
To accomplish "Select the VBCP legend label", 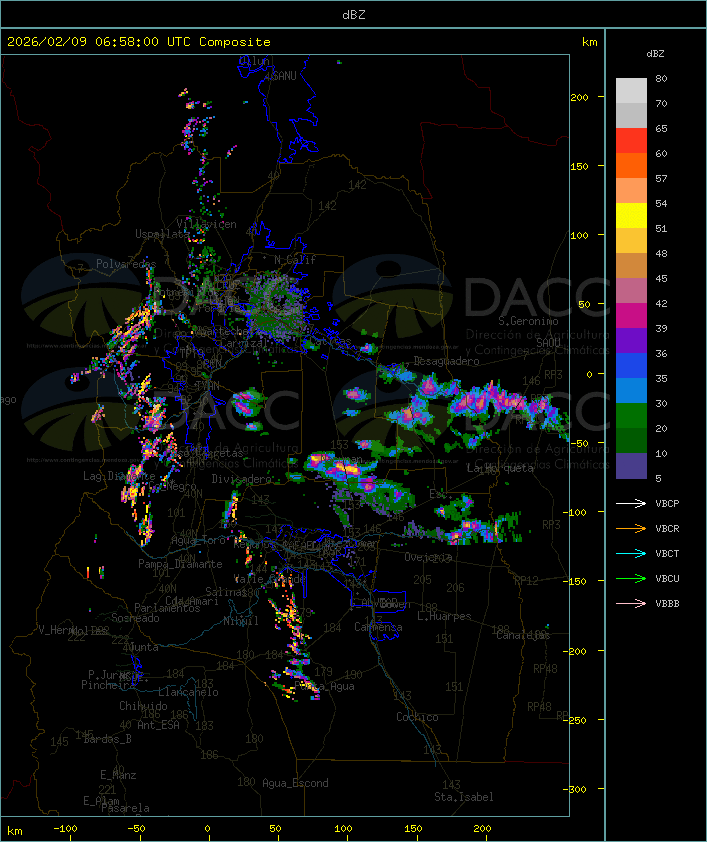I will click(x=667, y=504).
